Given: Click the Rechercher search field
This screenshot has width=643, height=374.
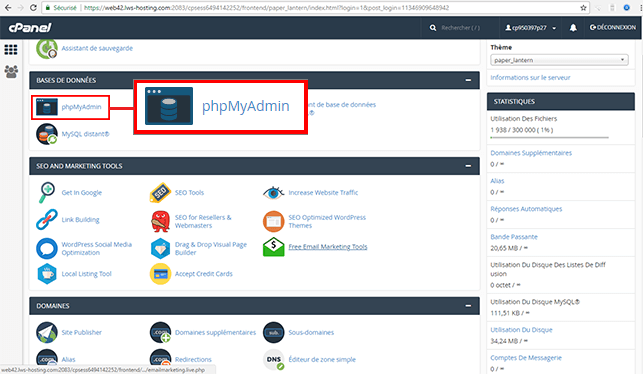Looking at the screenshot, I should pyautogui.click(x=460, y=28).
